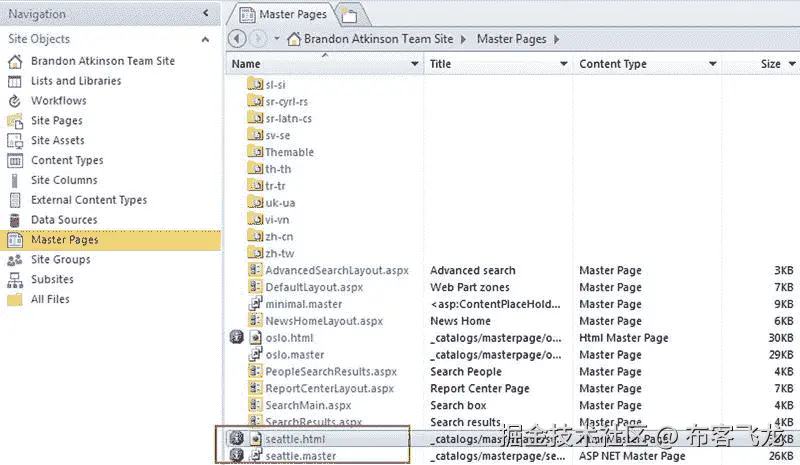This screenshot has height=465, width=800.
Task: Click Brandon Atkinson Team Site breadcrumb link
Action: [379, 39]
